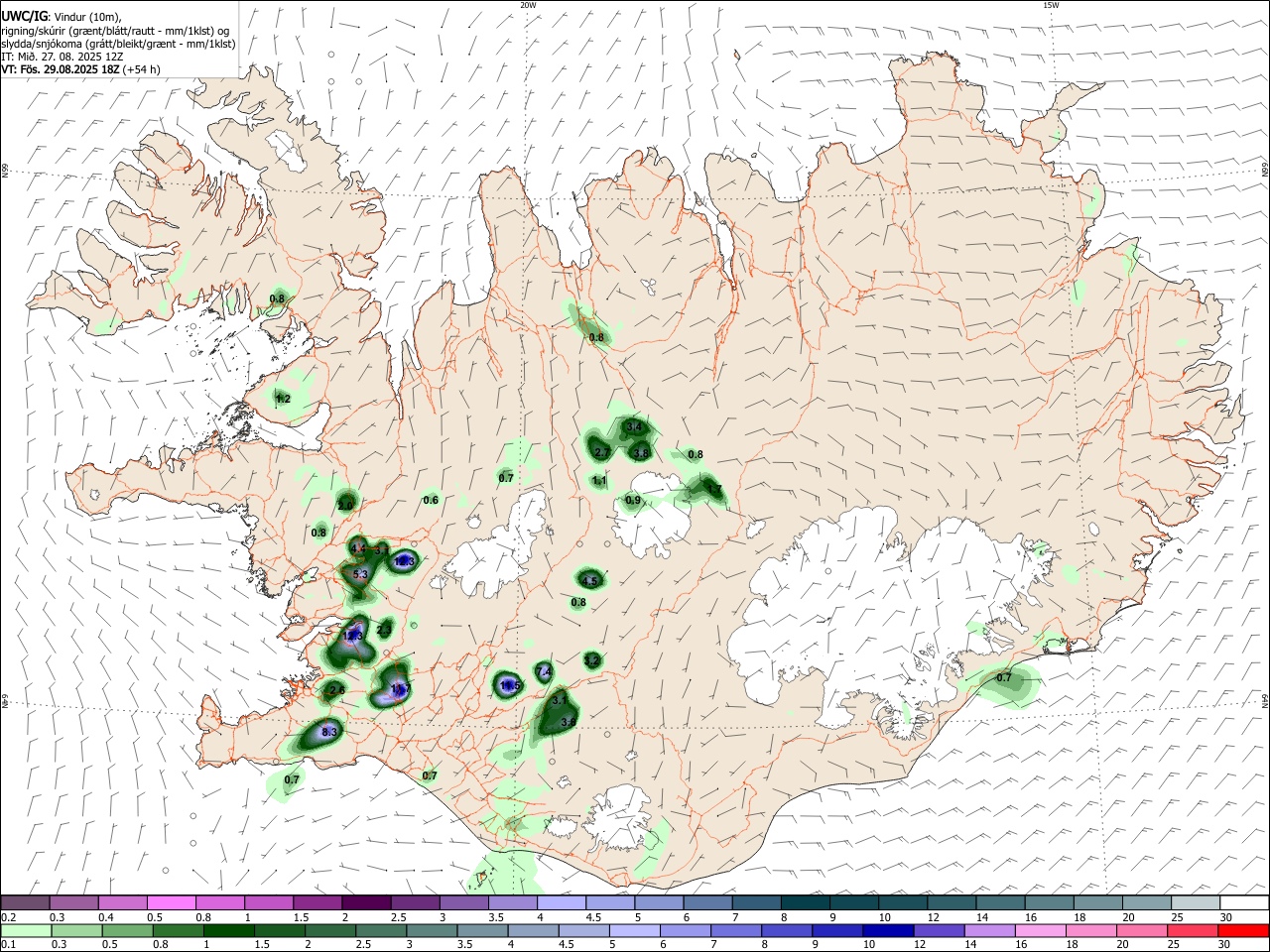The image size is (1270, 952).
Task: Click the 0.6 precipitation value
Action: tap(431, 500)
